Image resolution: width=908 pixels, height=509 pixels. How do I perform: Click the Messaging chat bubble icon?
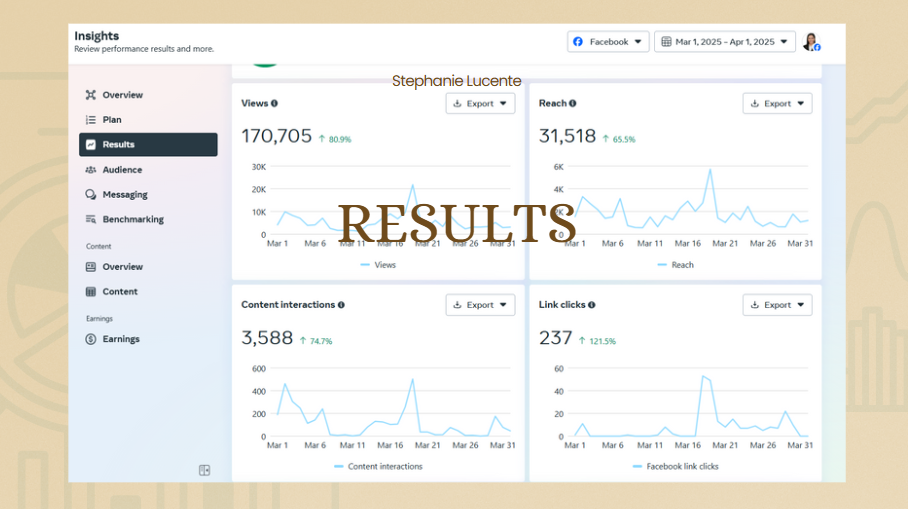click(x=91, y=195)
